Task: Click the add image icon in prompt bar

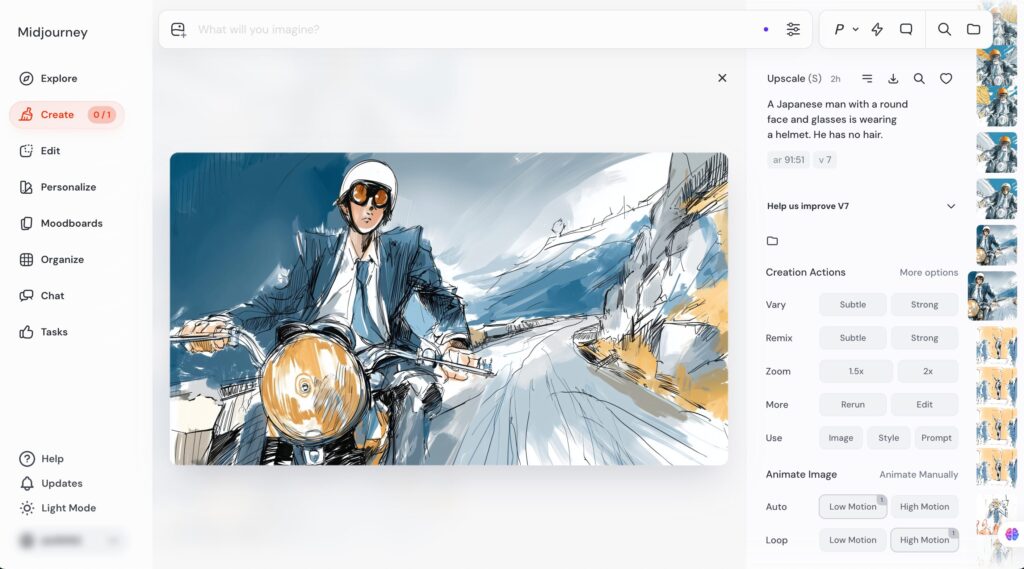Action: point(179,30)
